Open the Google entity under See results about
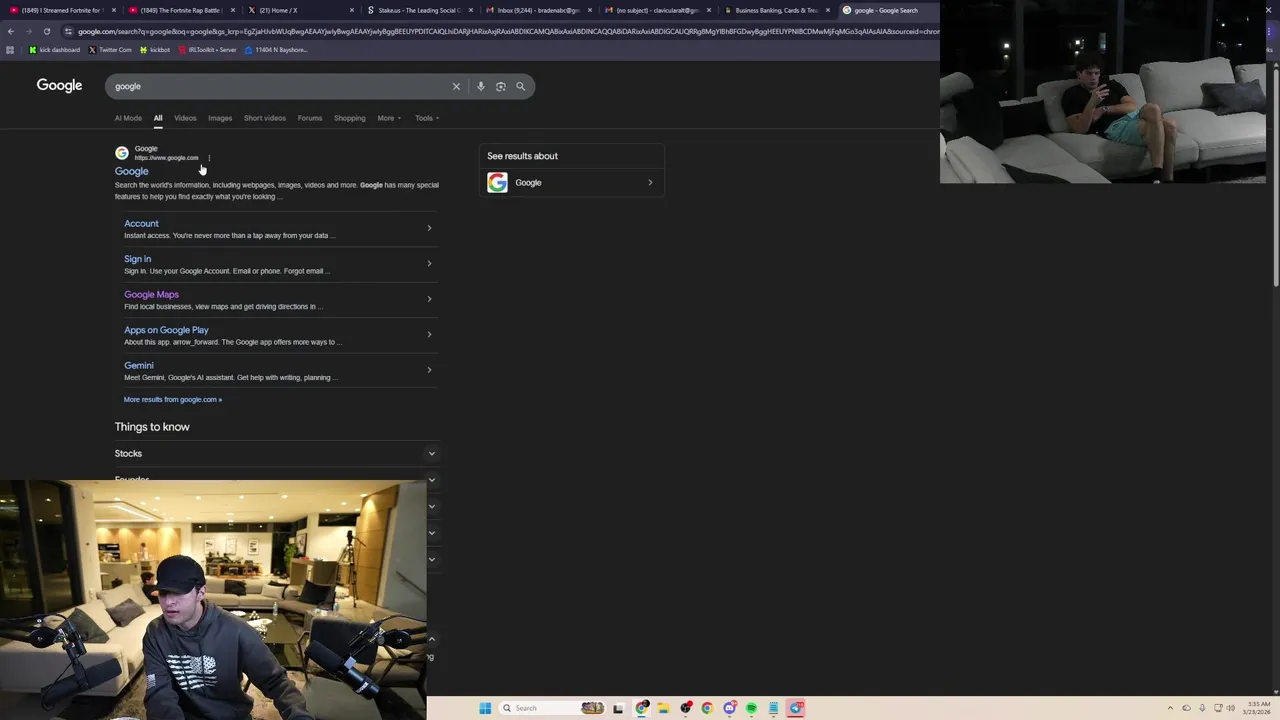1280x720 pixels. pos(571,183)
